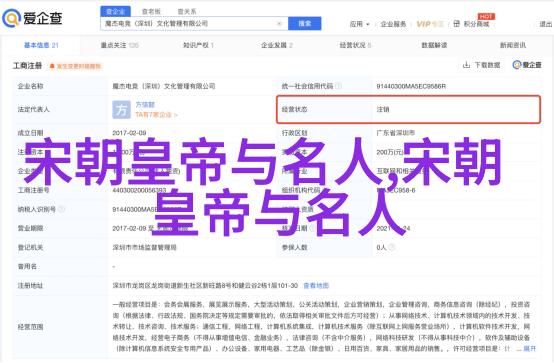554x363 pixels.
Task: Switch to the 新闻资讯 tab
Action: coord(513,45)
